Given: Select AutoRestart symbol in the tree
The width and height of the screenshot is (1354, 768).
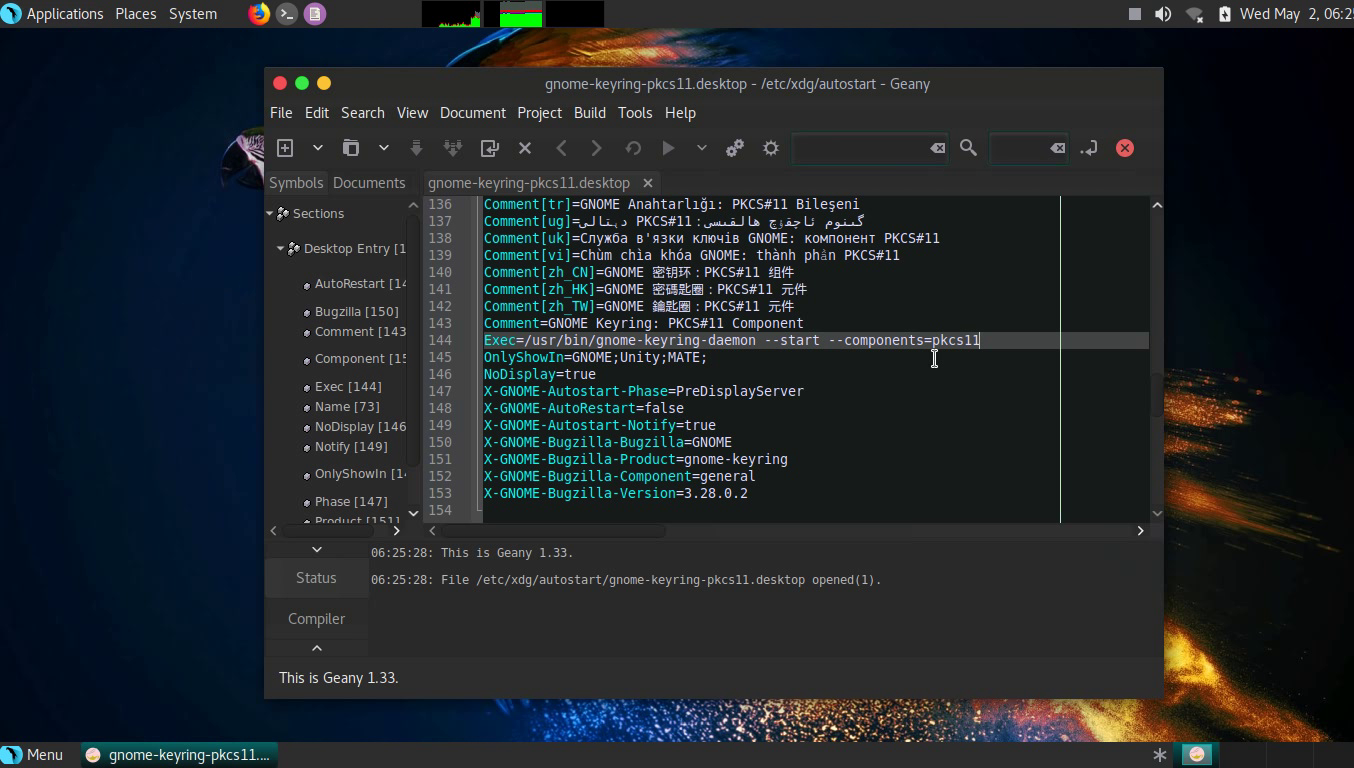Looking at the screenshot, I should point(360,284).
